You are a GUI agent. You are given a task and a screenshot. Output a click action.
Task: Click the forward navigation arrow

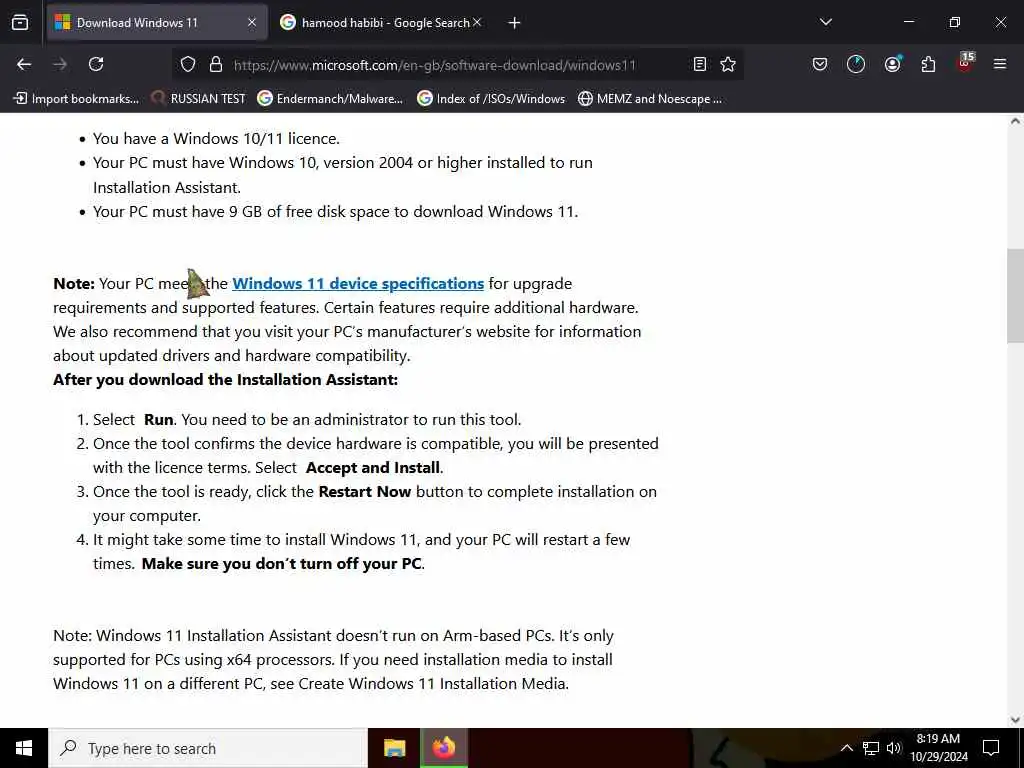60,64
